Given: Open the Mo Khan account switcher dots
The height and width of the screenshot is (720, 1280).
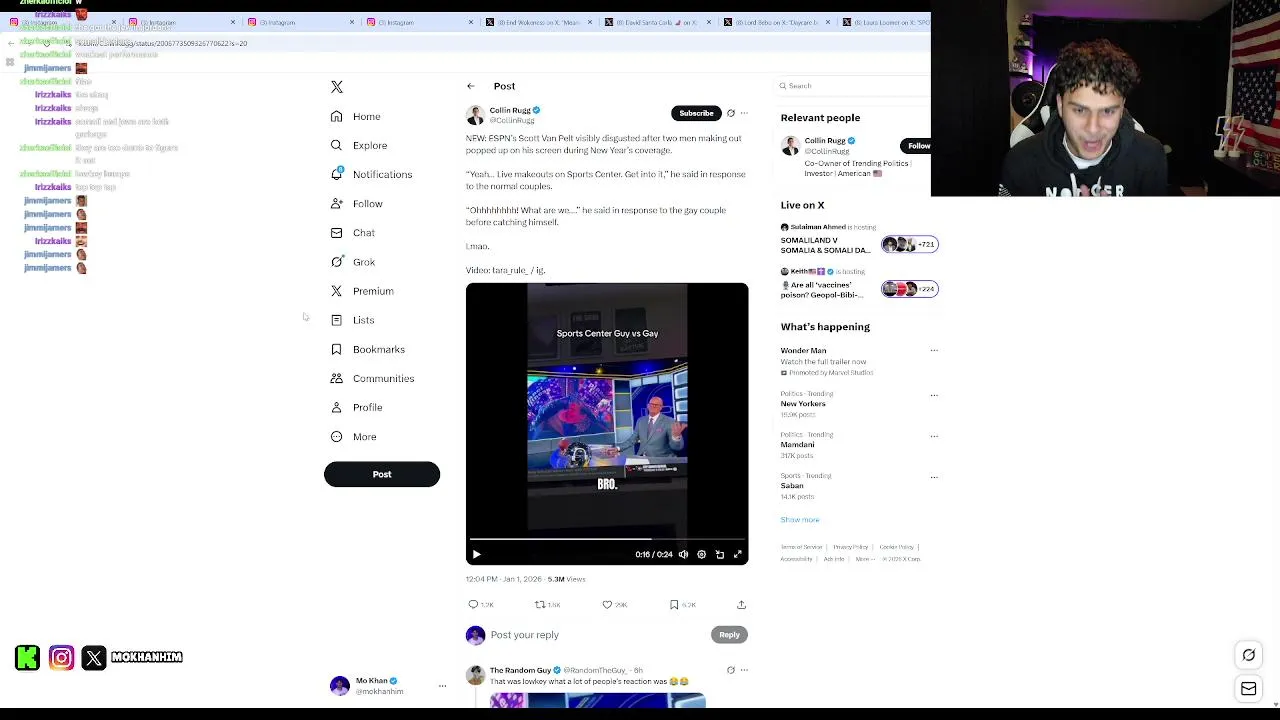Looking at the screenshot, I should tap(442, 686).
